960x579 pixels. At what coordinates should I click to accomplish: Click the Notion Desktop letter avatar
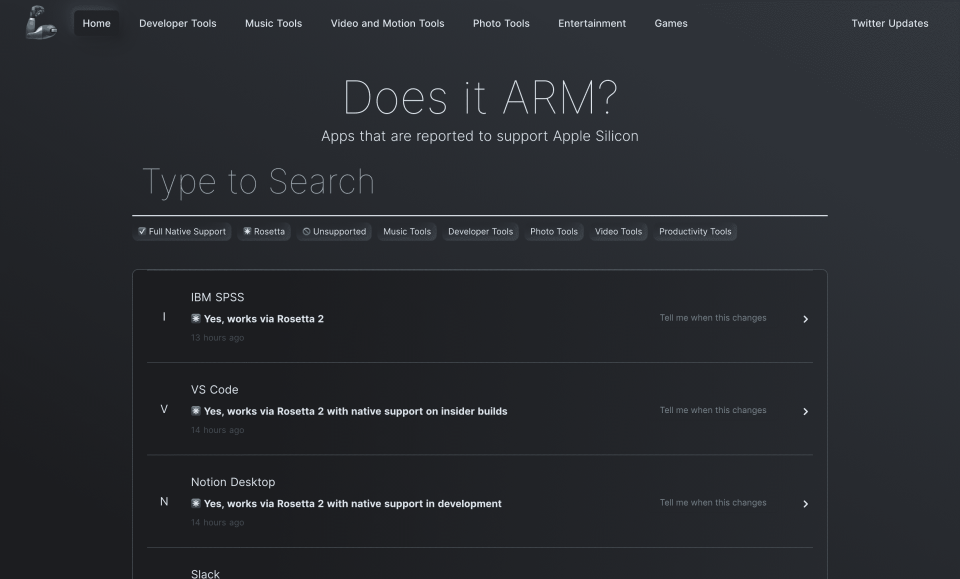164,502
